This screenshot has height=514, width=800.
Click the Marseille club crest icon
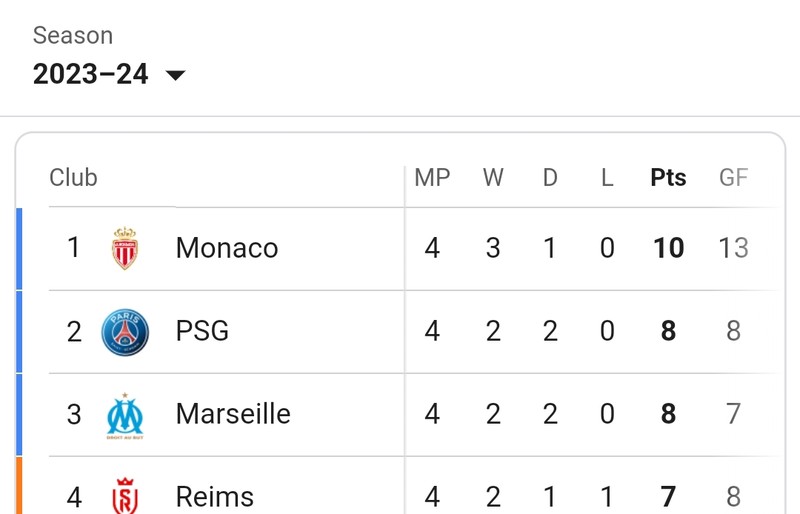coord(125,415)
